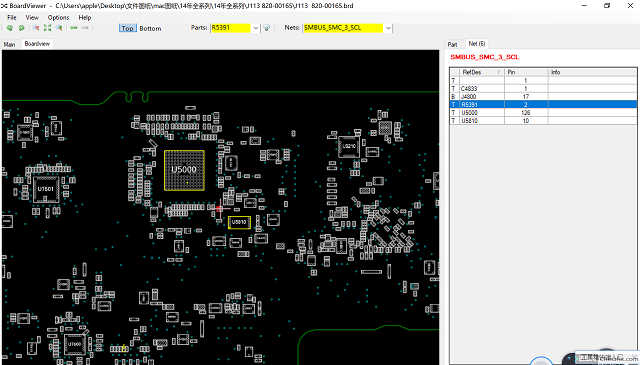Open the Options menu

(x=58, y=18)
